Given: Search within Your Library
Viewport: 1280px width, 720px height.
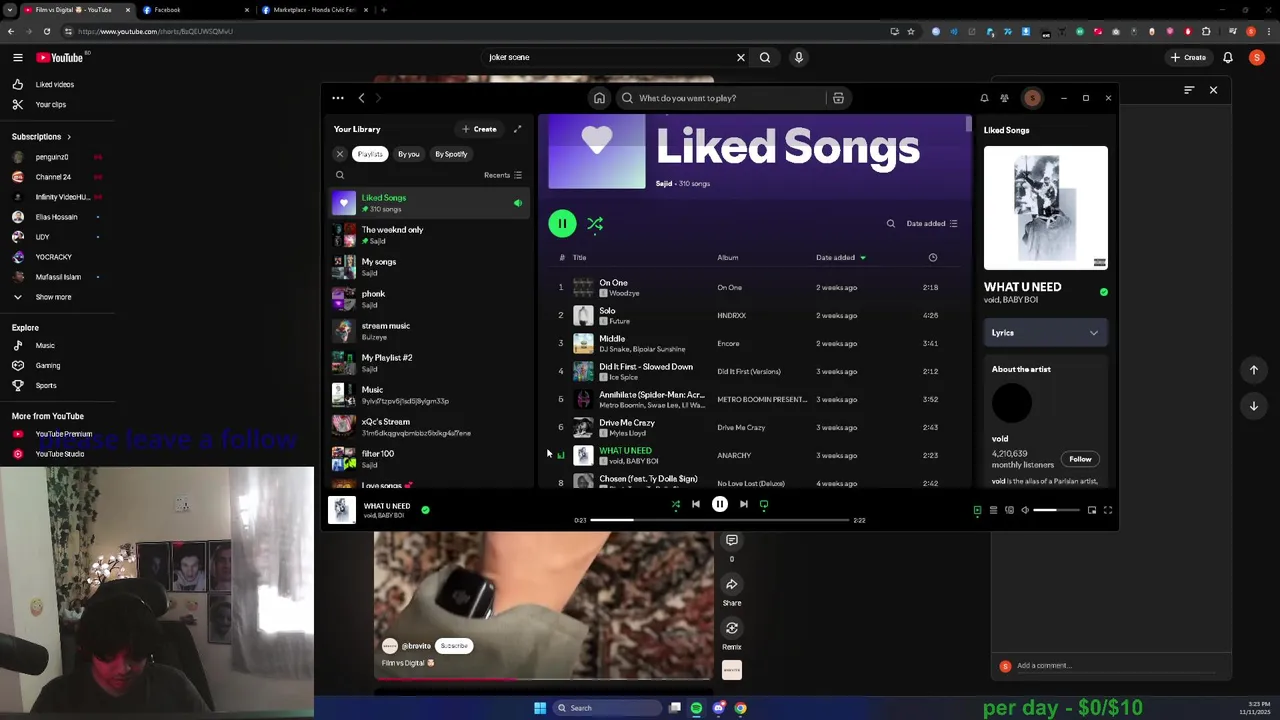Looking at the screenshot, I should pos(340,175).
